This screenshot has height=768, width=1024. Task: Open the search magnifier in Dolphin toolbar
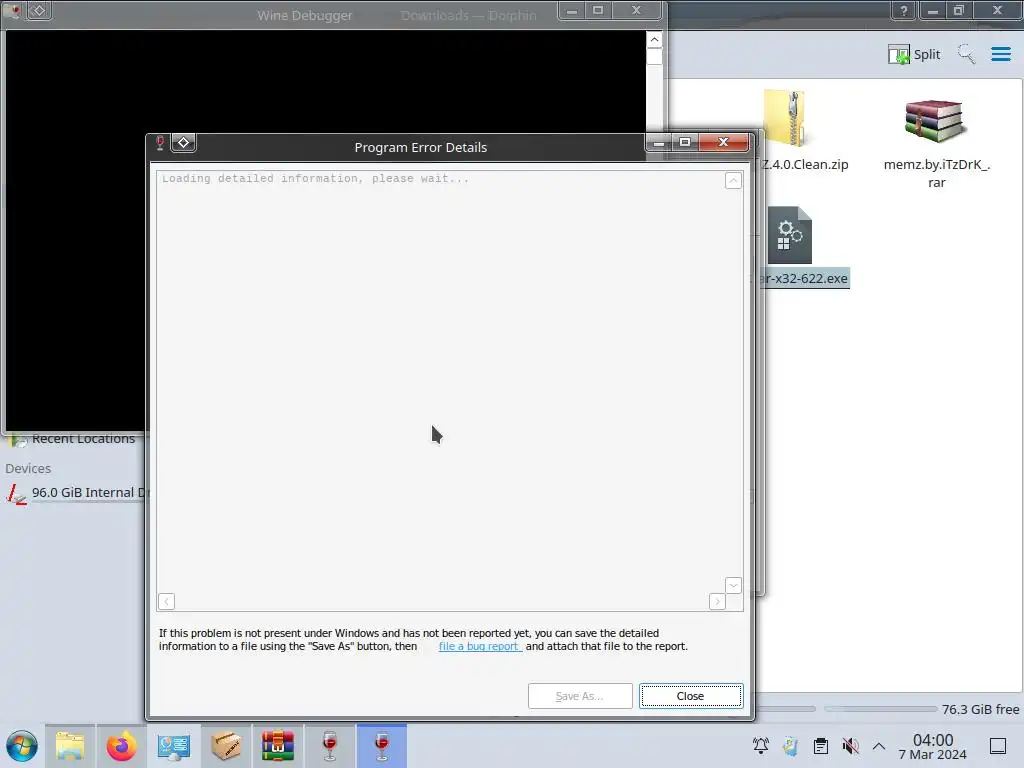point(967,54)
